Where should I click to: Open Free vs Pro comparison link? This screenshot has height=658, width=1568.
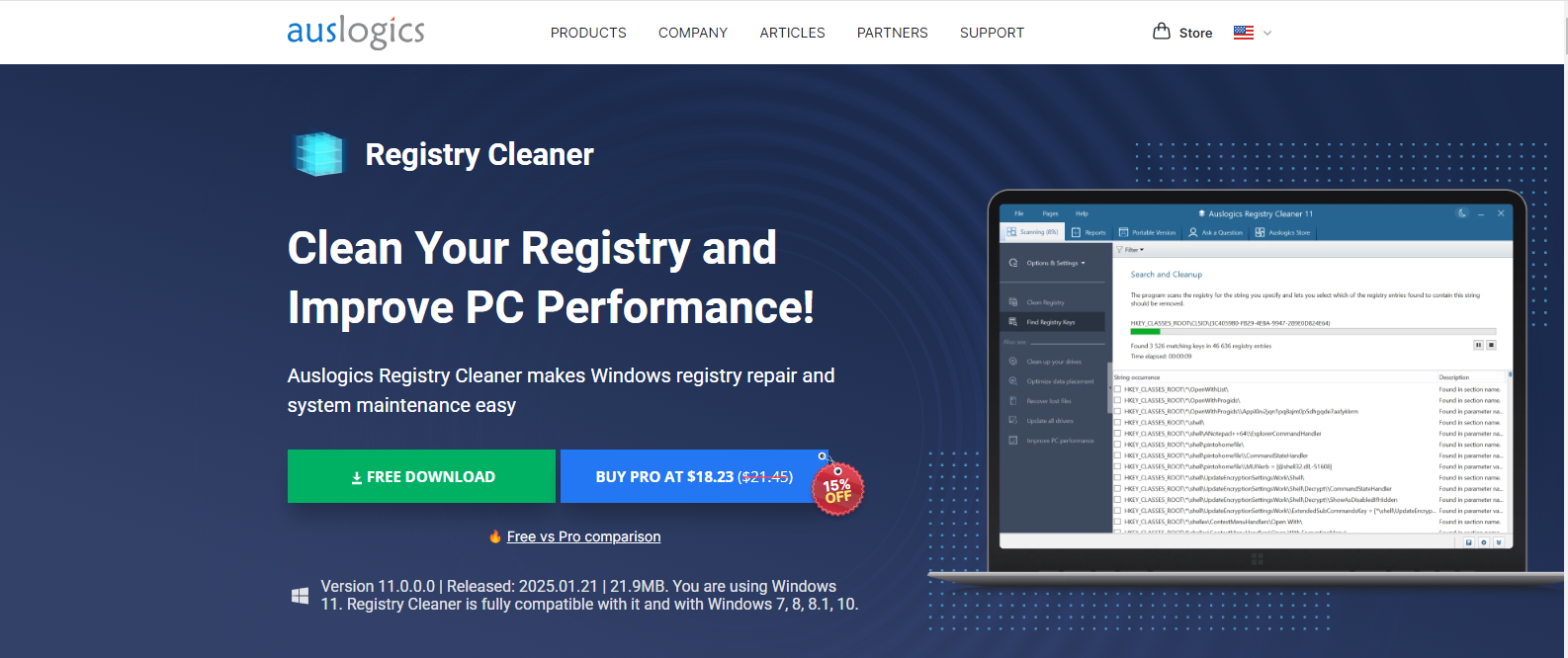click(x=583, y=536)
